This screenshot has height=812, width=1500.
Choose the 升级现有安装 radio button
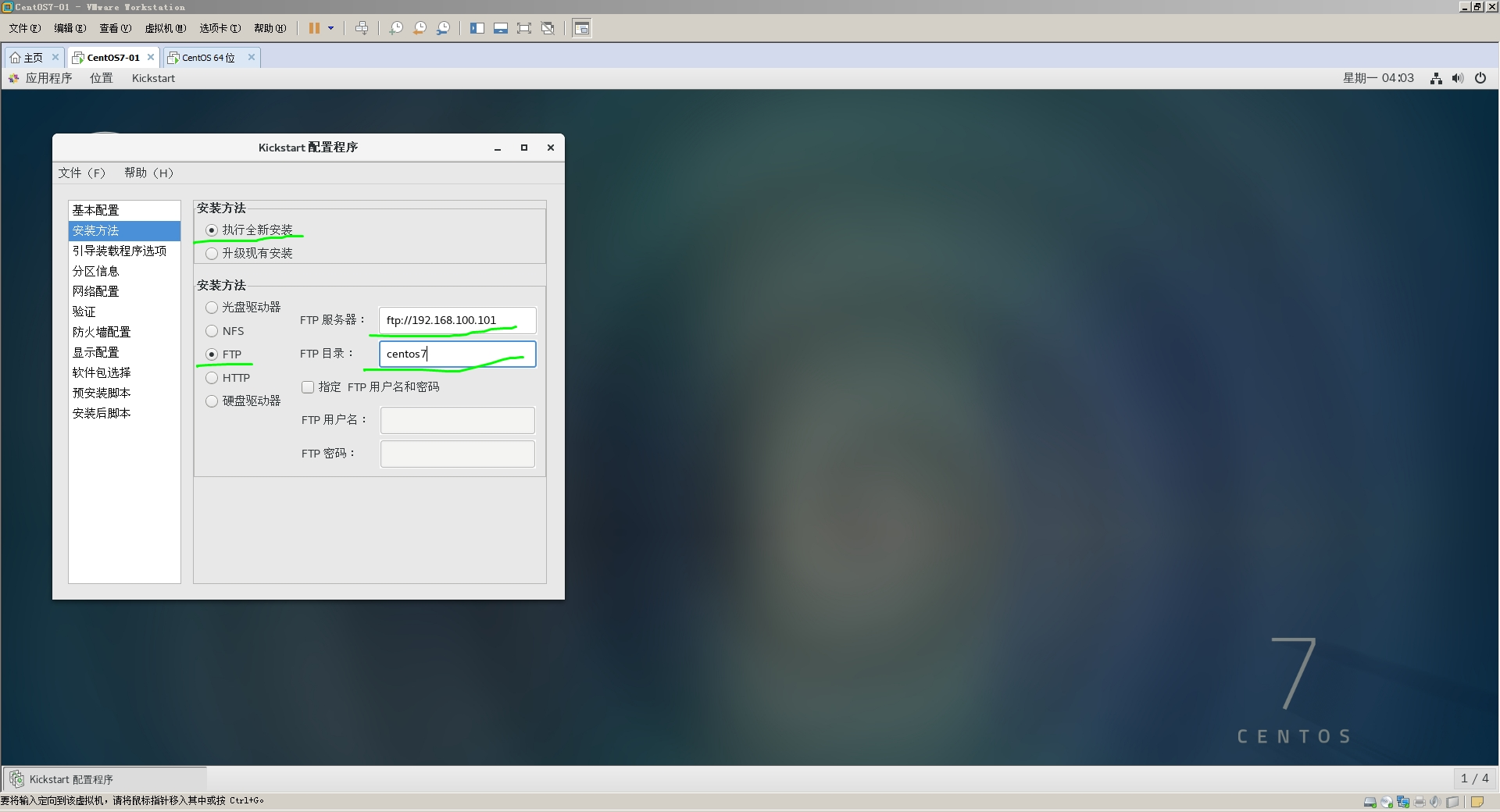(212, 254)
